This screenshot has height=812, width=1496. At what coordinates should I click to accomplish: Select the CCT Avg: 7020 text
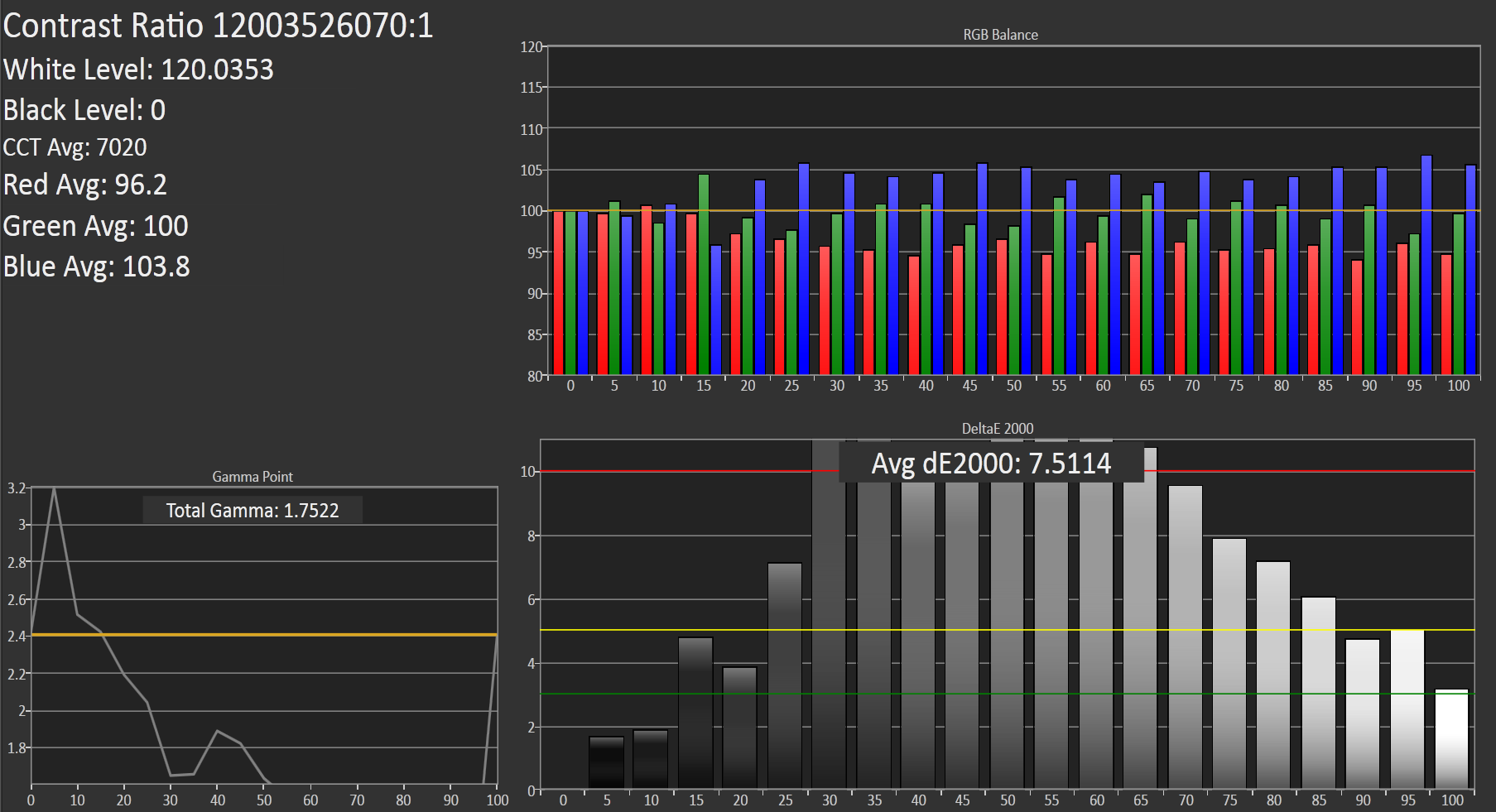point(75,147)
